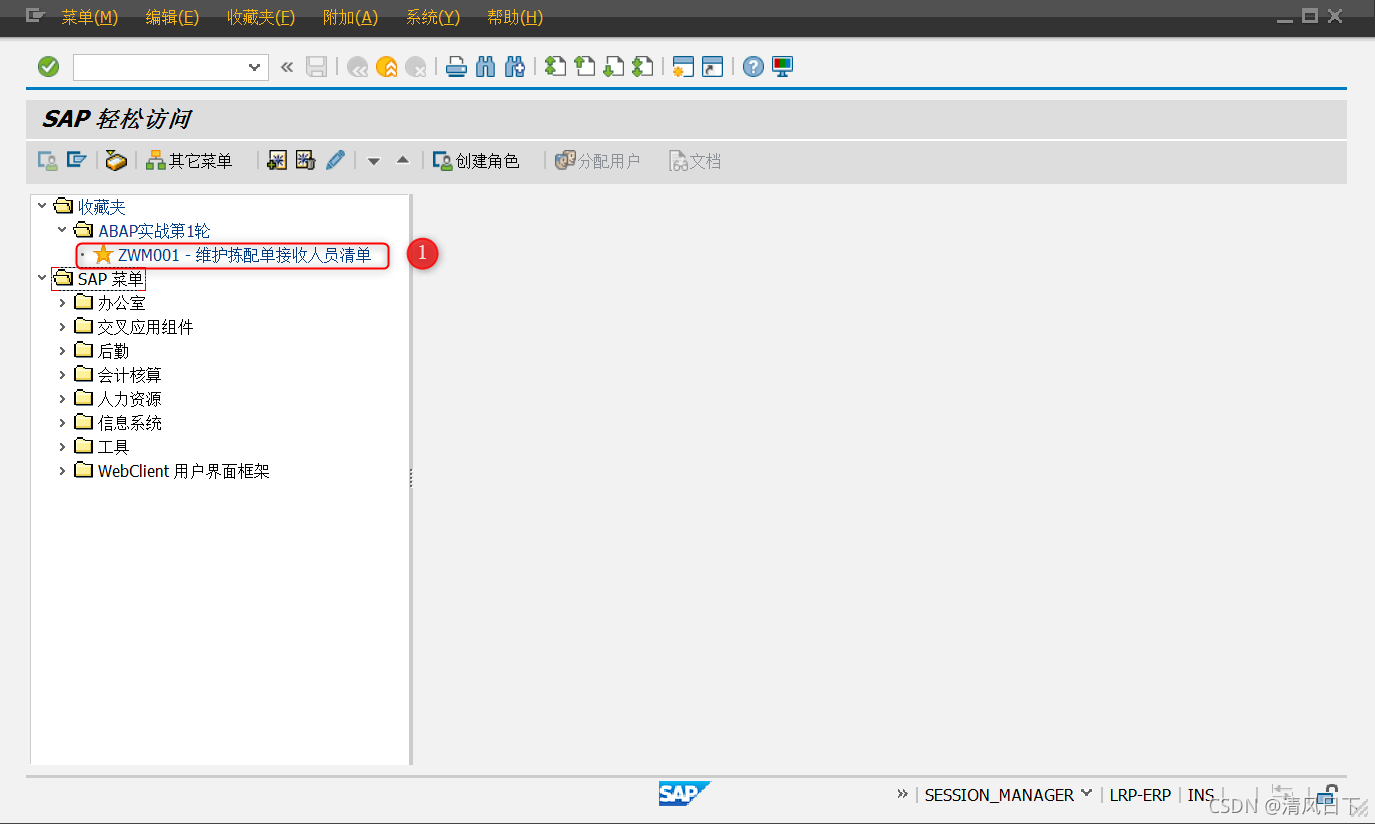Open the blue Help question-mark icon
Screen dimensions: 1375x824
753,67
